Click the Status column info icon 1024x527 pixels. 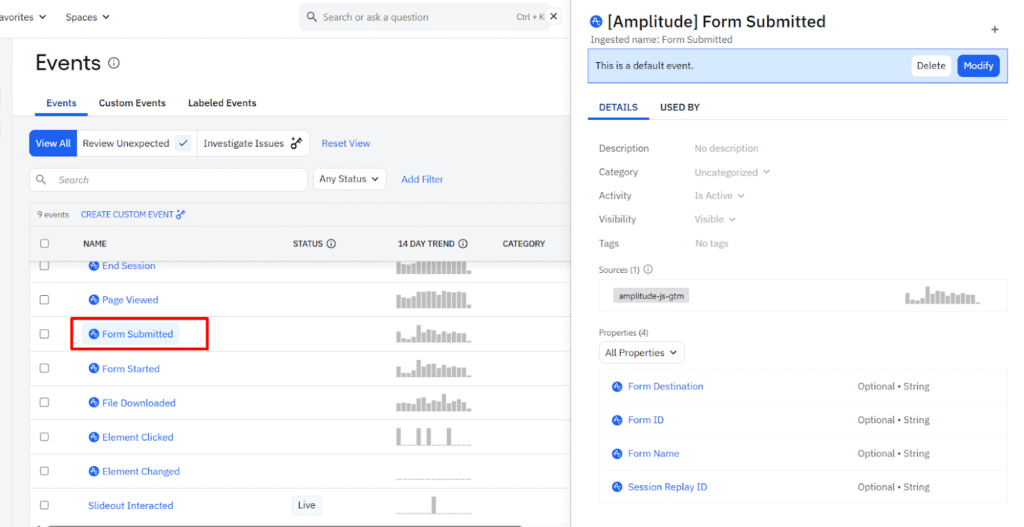[x=331, y=244]
